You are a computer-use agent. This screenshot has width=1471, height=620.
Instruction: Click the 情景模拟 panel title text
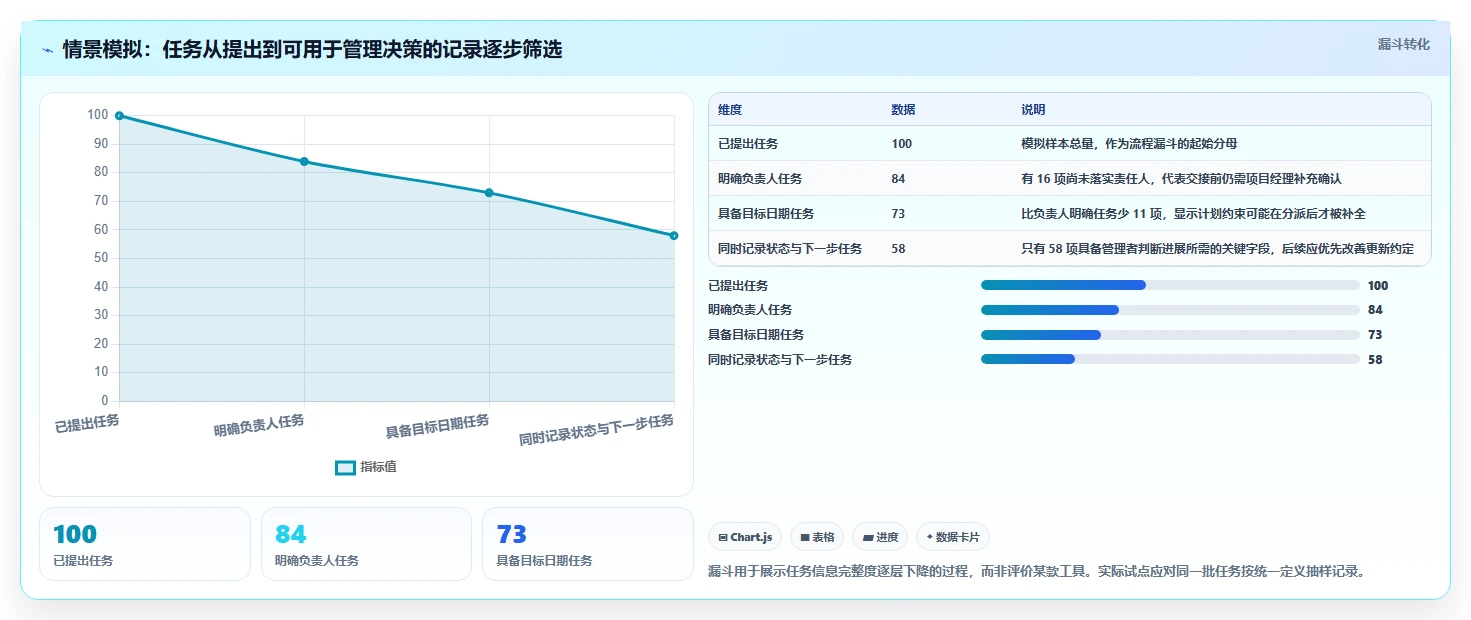pyautogui.click(x=312, y=49)
